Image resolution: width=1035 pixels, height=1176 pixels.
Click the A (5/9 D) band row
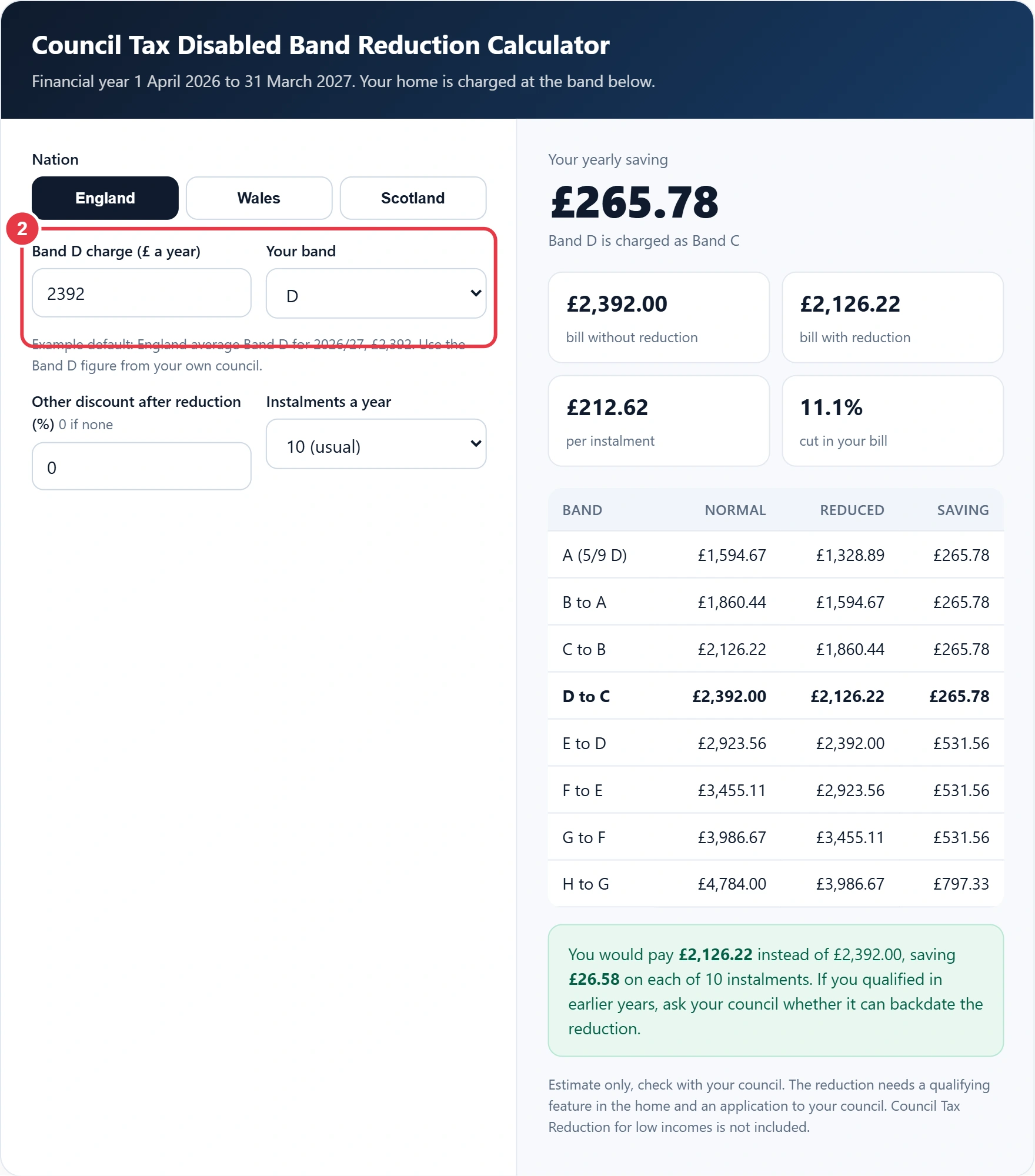[x=776, y=555]
